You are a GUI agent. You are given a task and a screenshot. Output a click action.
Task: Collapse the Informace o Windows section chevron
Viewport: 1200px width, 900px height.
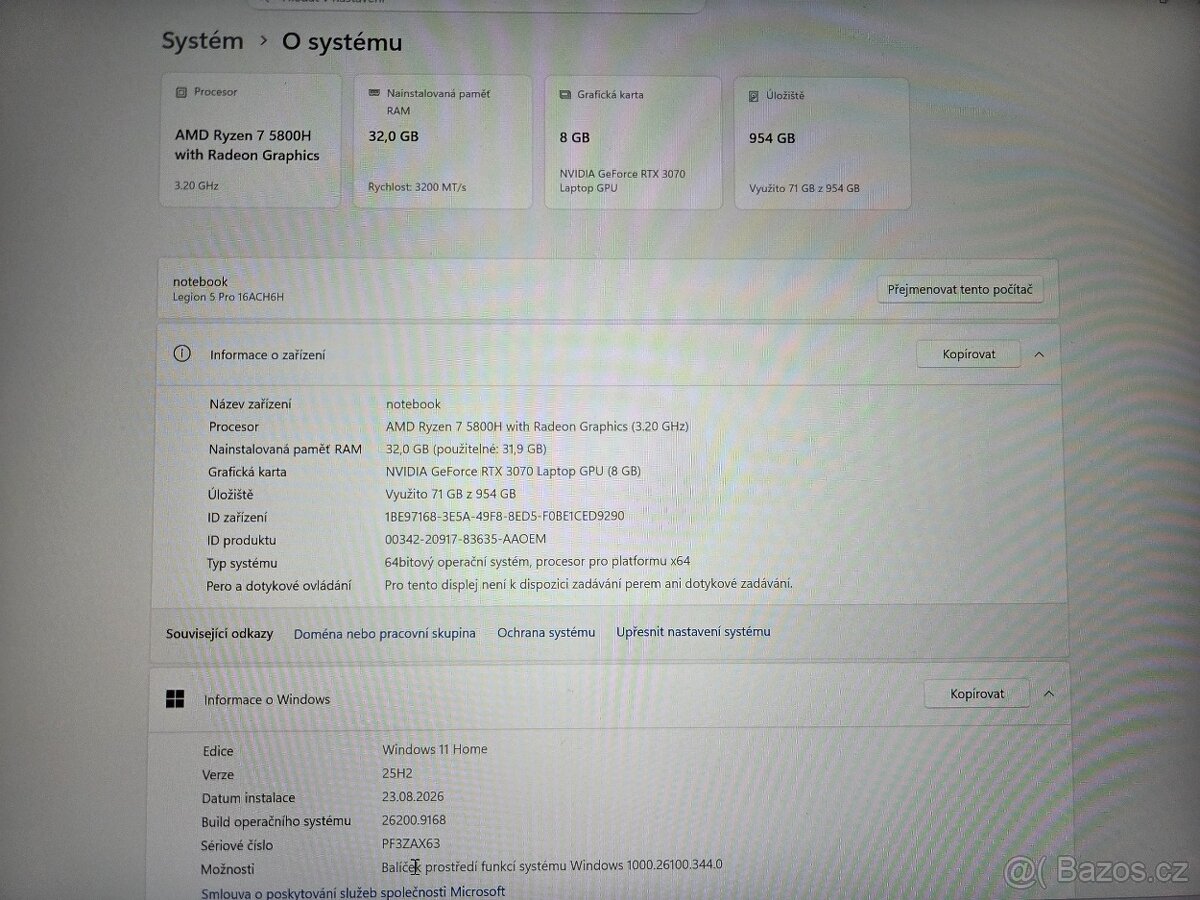[x=1048, y=693]
